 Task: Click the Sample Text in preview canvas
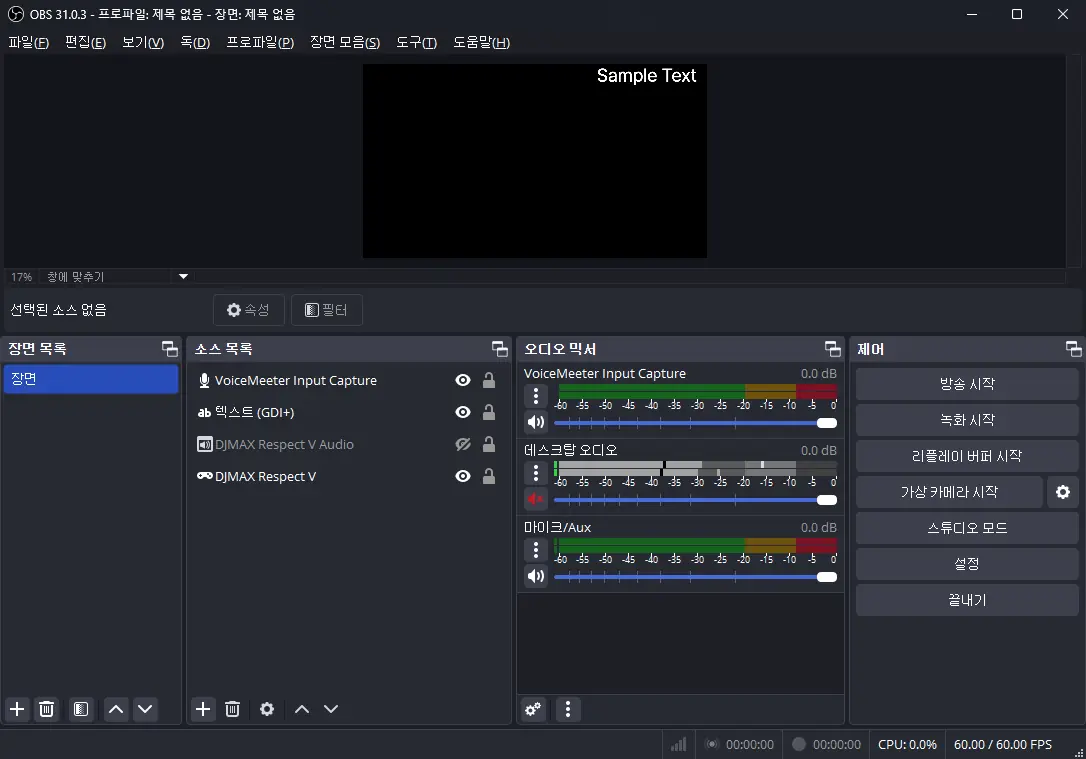(646, 75)
